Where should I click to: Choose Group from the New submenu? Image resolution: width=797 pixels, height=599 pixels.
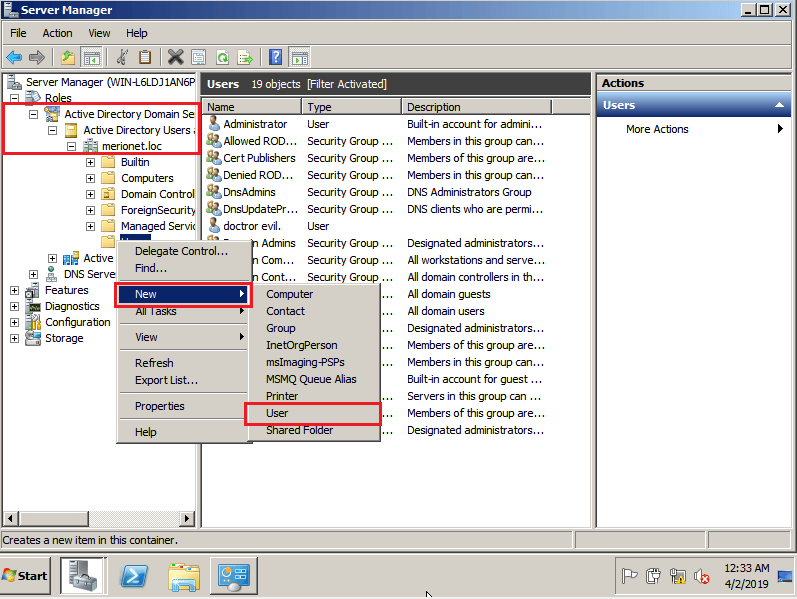[315, 328]
